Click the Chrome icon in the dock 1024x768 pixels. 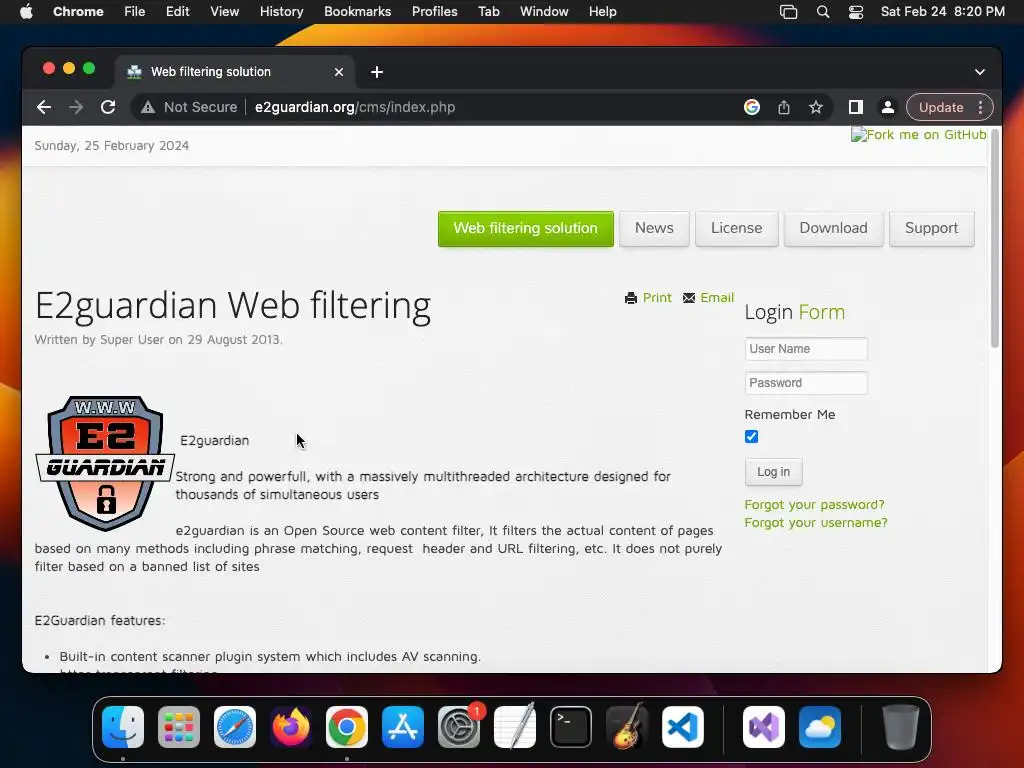point(347,727)
